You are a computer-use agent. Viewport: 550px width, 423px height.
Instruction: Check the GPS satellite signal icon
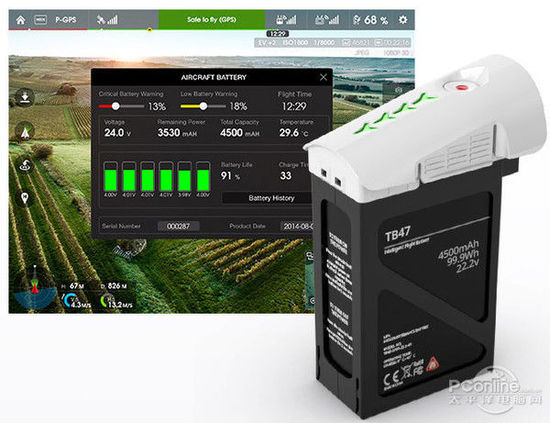coord(107,20)
